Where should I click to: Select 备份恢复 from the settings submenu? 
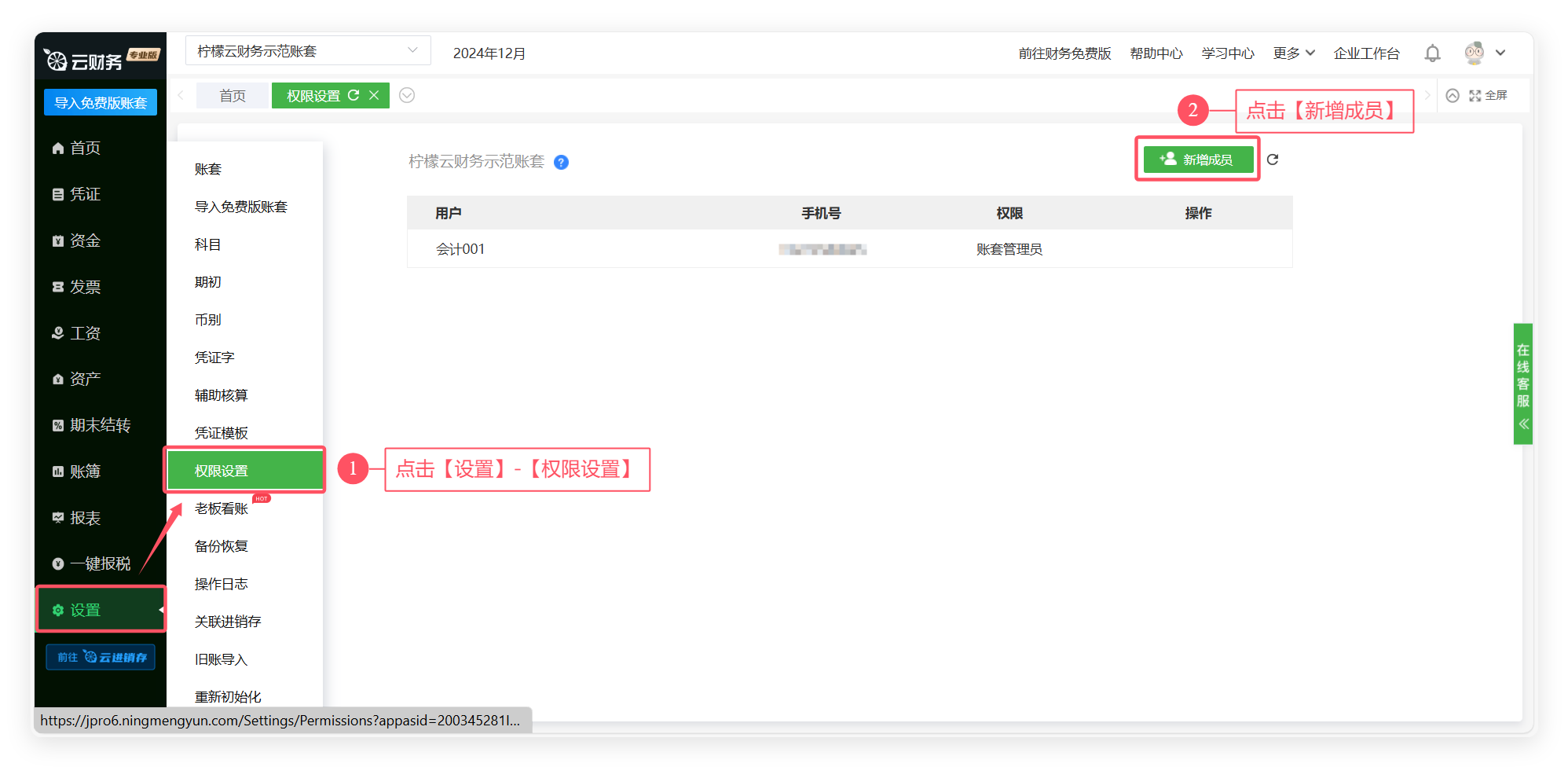[x=221, y=546]
